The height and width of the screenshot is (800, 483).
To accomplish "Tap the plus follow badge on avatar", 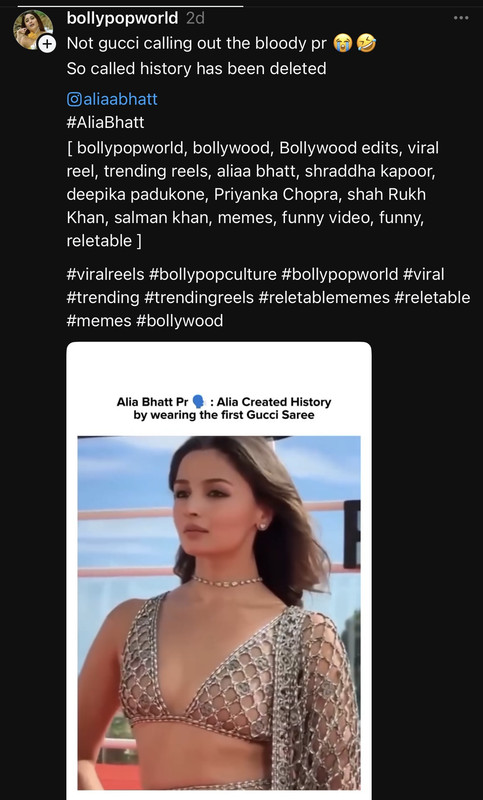I will (x=47, y=44).
